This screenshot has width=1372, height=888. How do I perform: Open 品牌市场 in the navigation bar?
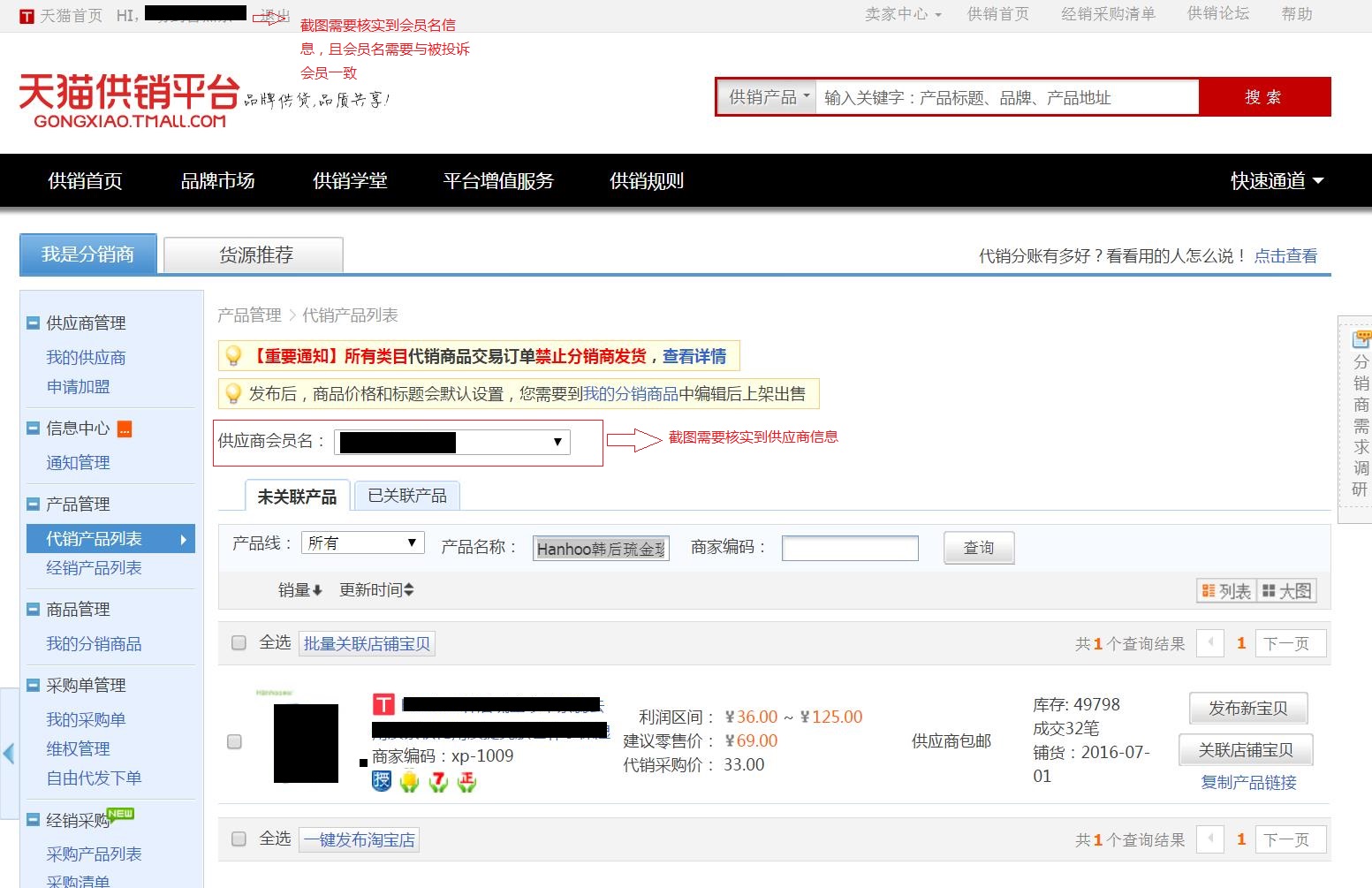(217, 181)
